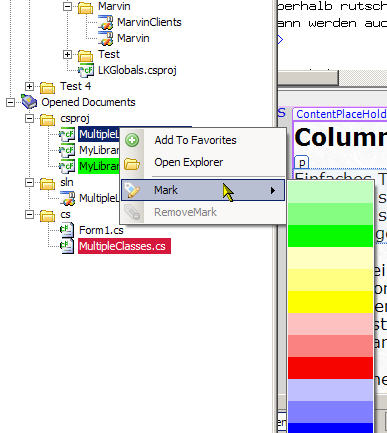387x433 pixels.
Task: Pick the light lavender mark color
Action: pyautogui.click(x=330, y=390)
